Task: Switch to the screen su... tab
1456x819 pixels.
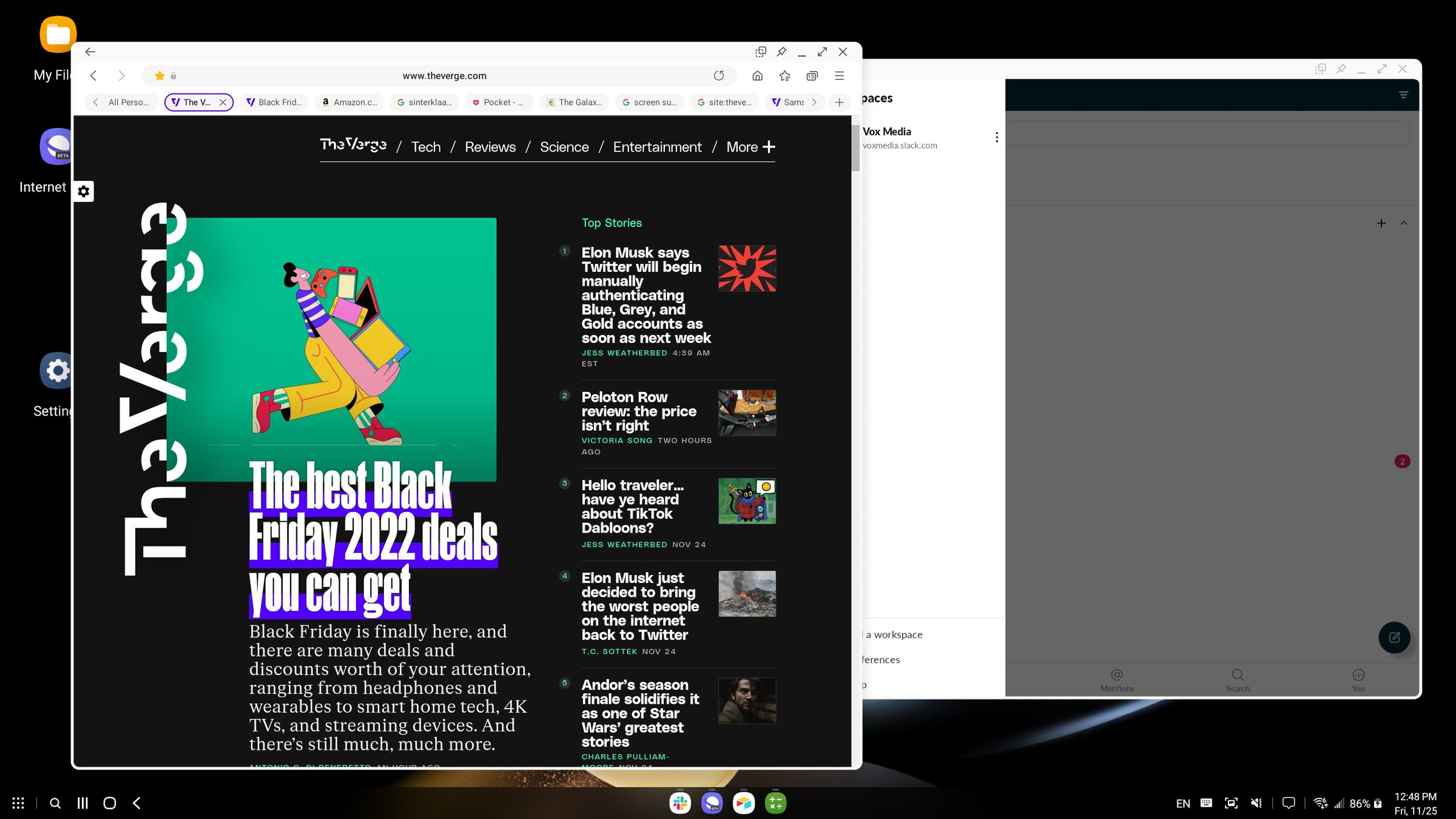Action: click(x=649, y=103)
